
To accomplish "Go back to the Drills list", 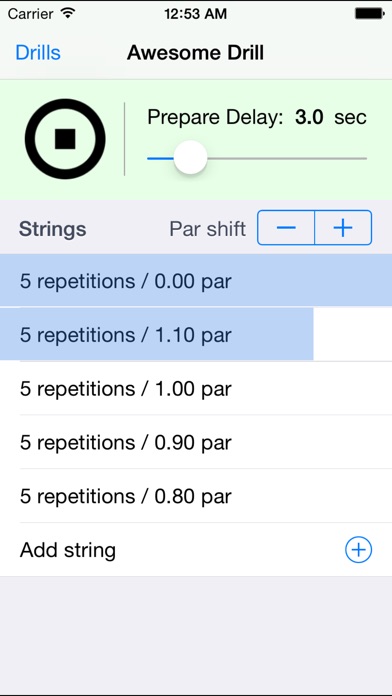I will coord(38,53).
